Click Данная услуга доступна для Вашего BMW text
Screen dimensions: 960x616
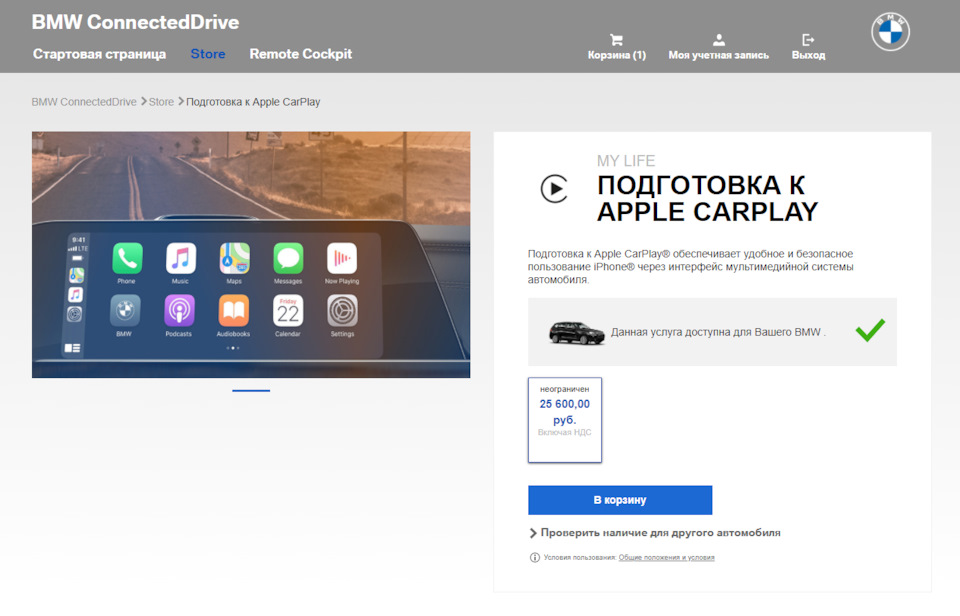(x=718, y=332)
